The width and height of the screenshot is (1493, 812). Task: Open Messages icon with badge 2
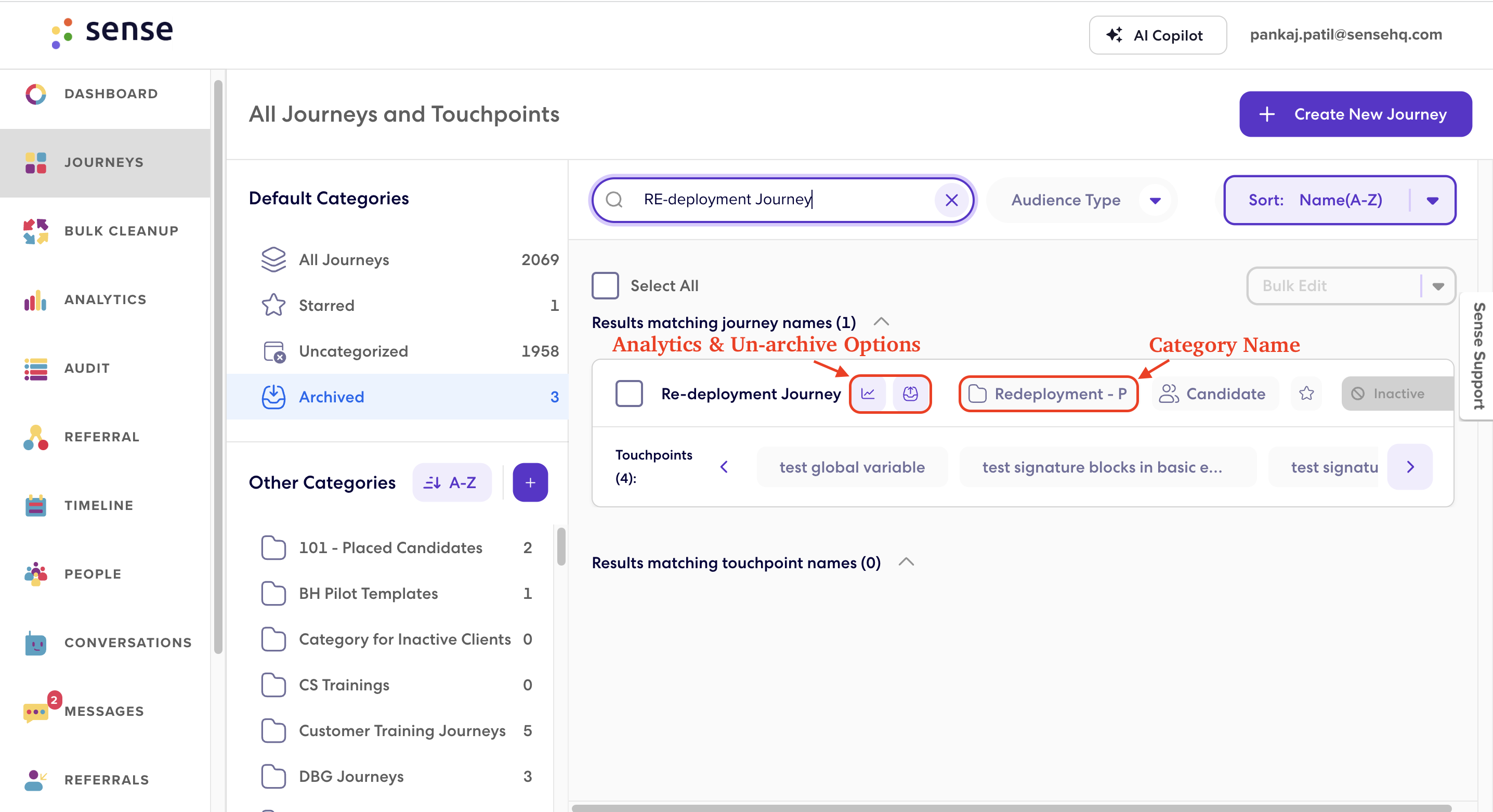[35, 711]
